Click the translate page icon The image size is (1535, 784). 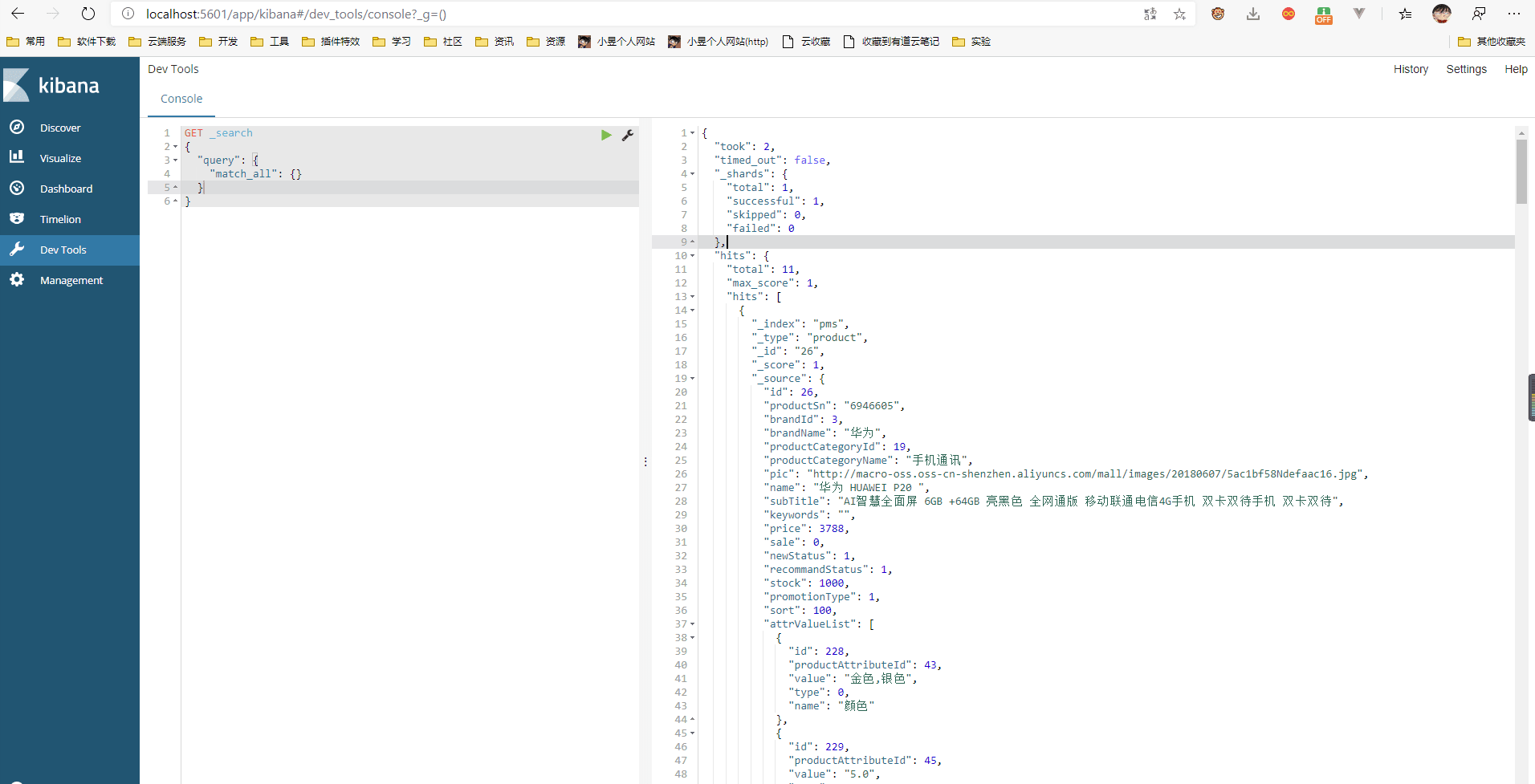tap(1150, 14)
